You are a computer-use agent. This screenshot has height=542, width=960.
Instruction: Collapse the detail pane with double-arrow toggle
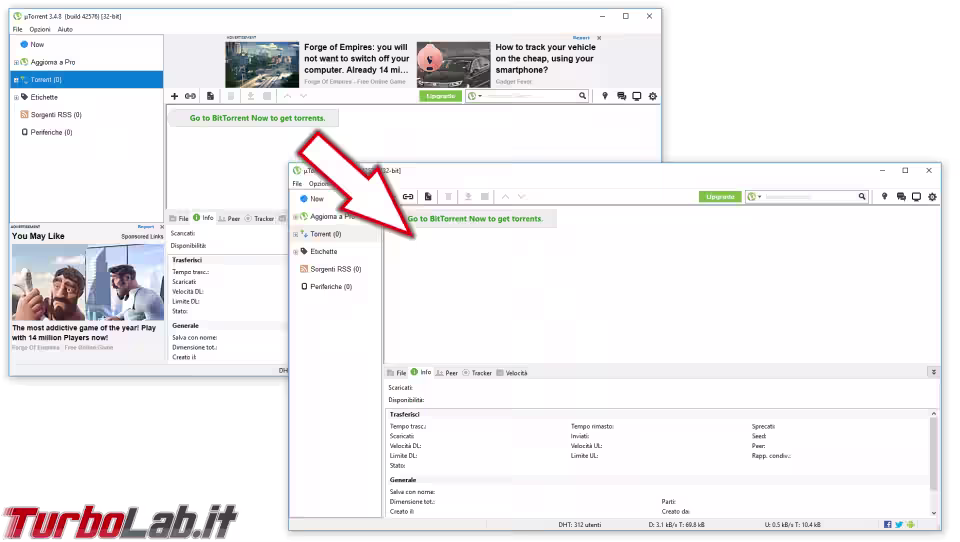pyautogui.click(x=934, y=372)
